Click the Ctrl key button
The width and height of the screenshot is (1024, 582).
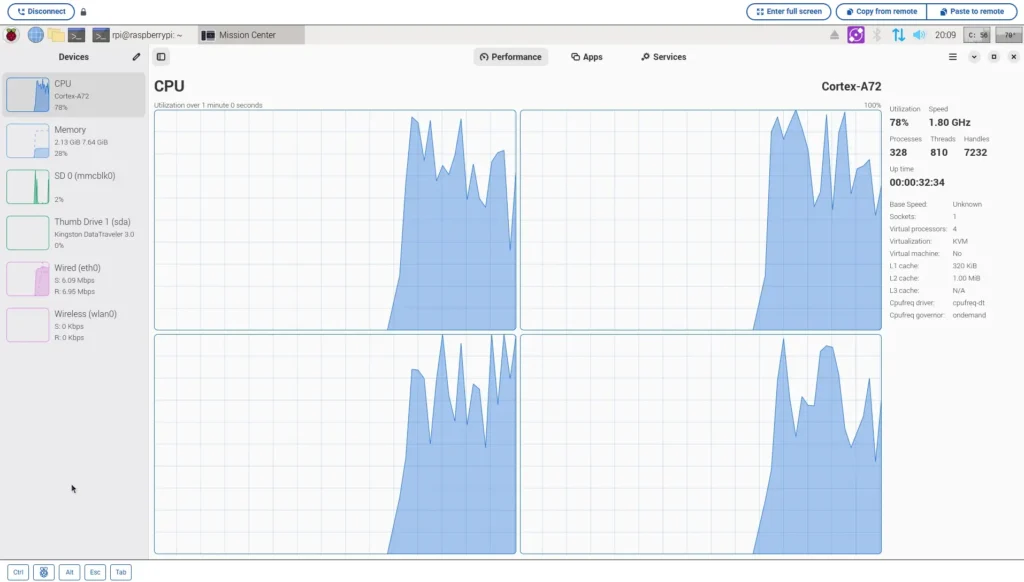(x=18, y=572)
